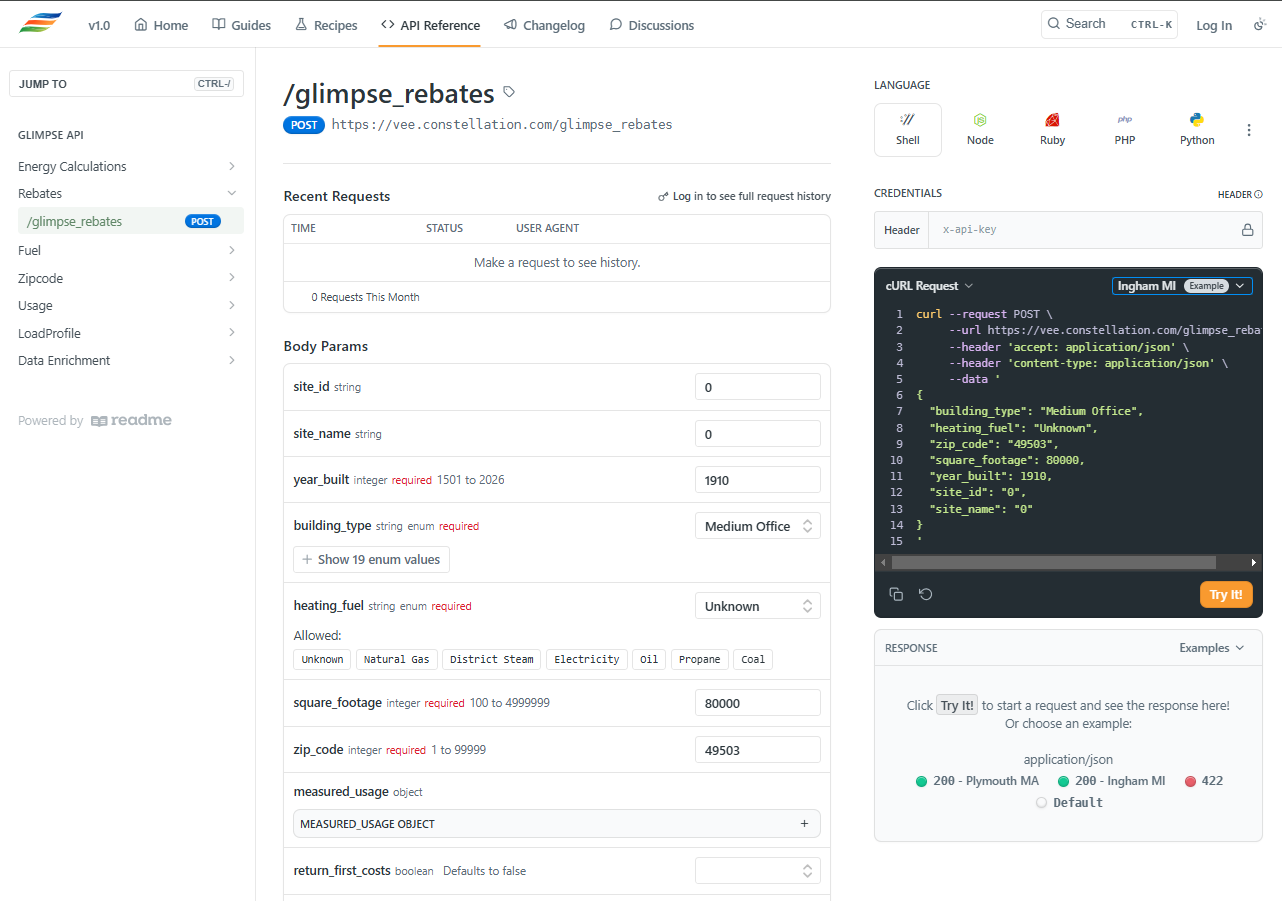Click the Constellation logo icon
This screenshot has width=1282, height=901.
click(41, 24)
